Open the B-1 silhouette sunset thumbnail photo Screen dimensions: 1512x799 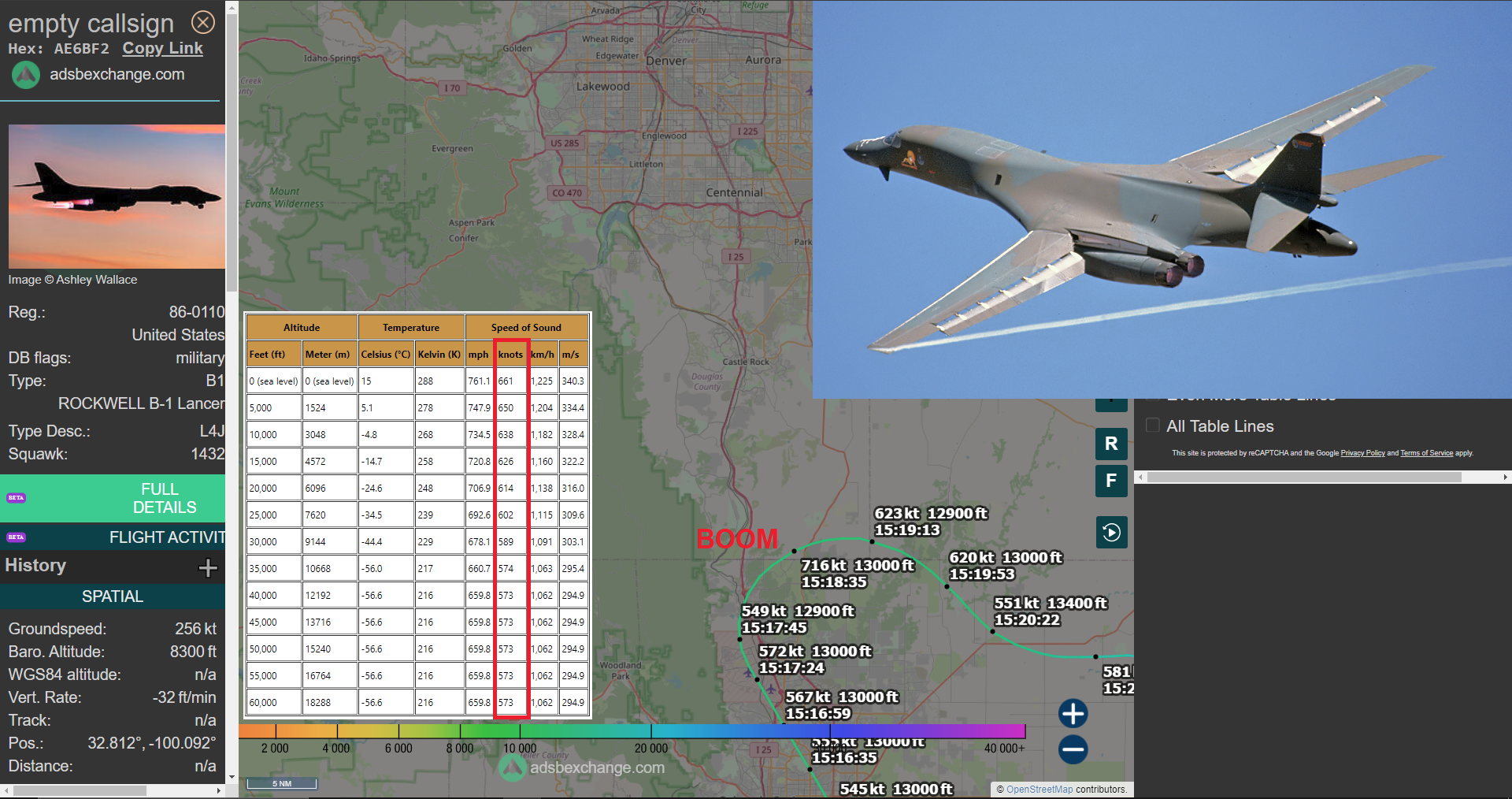pyautogui.click(x=117, y=196)
